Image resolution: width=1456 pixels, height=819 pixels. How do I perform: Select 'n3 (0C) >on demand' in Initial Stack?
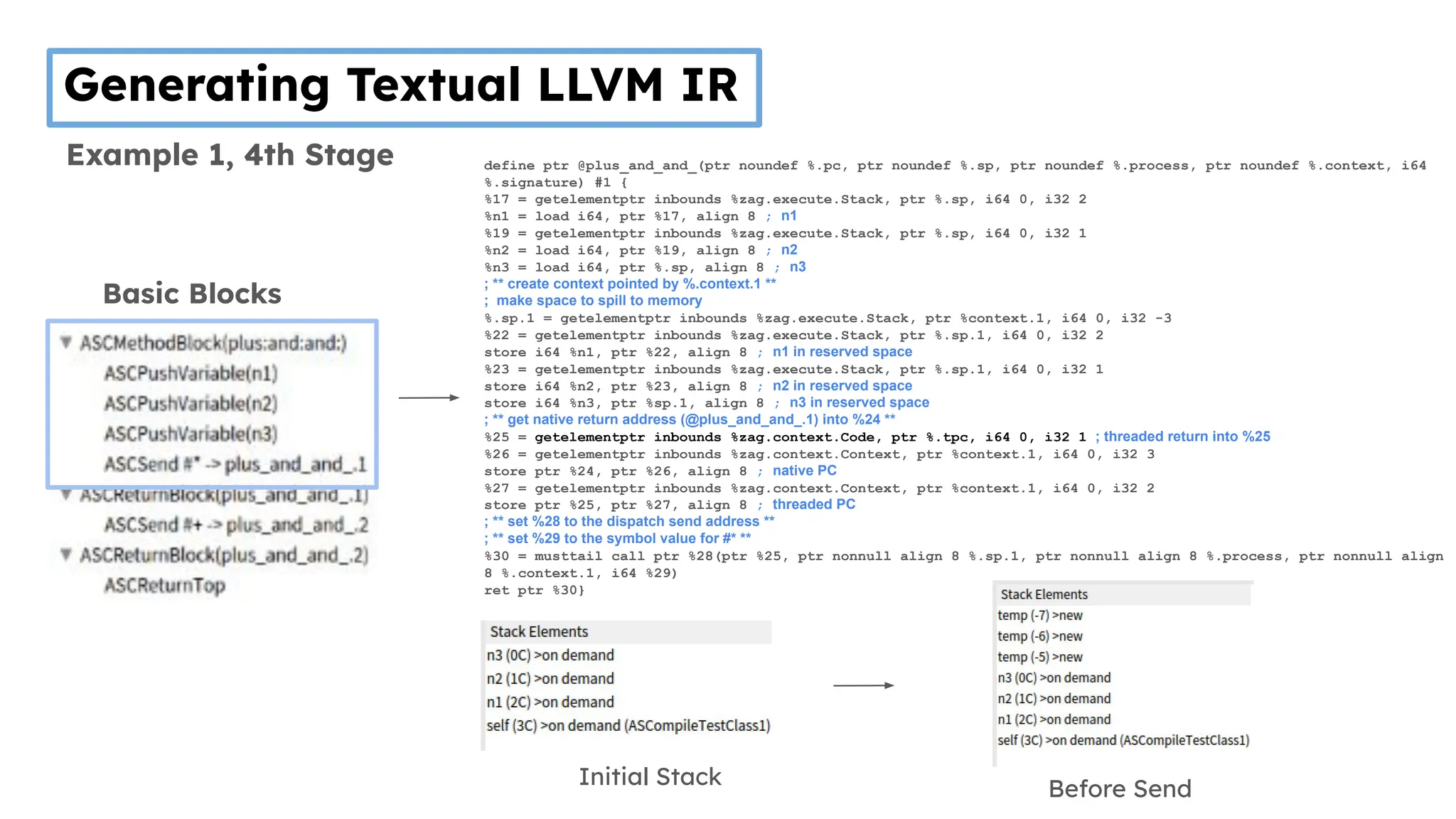point(550,655)
